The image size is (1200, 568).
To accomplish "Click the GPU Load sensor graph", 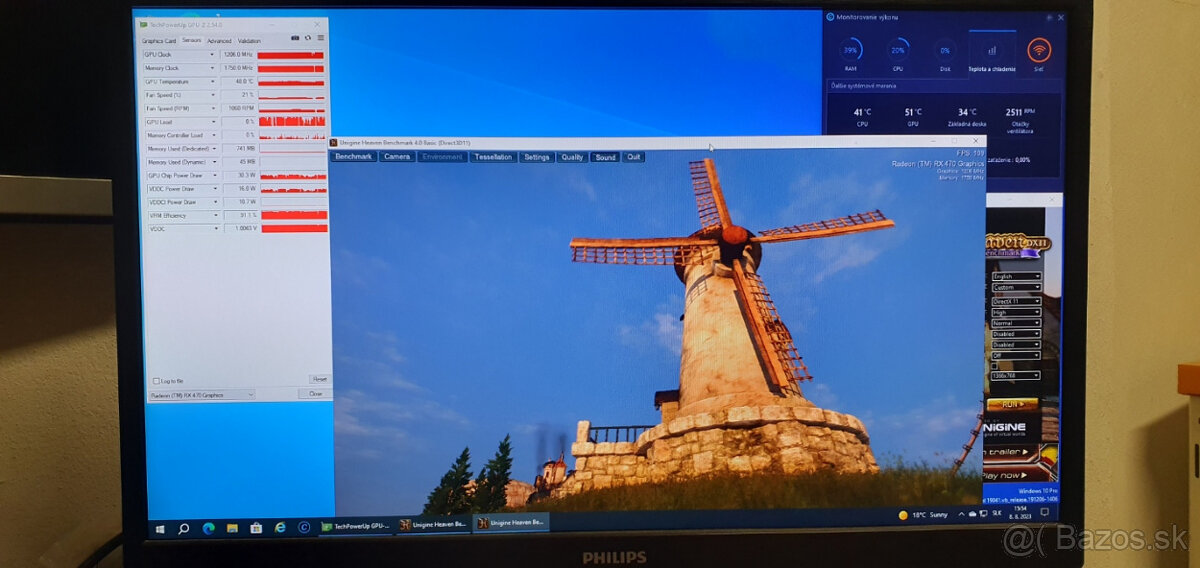I will tap(292, 122).
